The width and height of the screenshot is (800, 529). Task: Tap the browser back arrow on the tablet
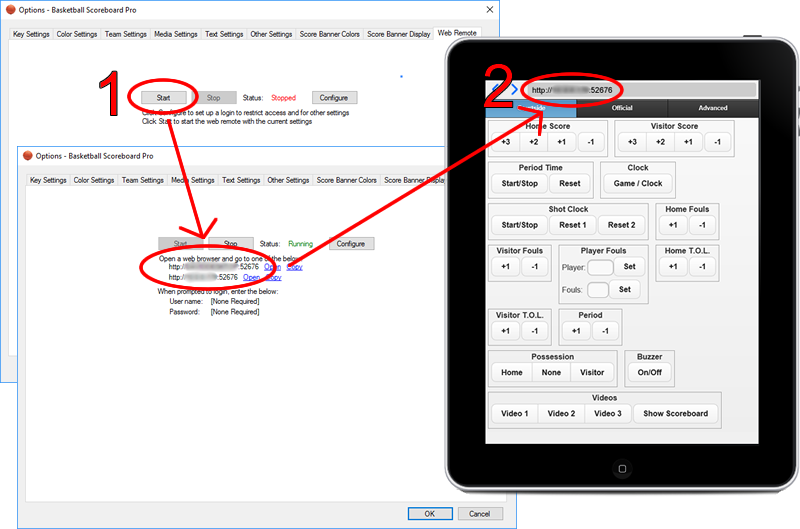[497, 90]
